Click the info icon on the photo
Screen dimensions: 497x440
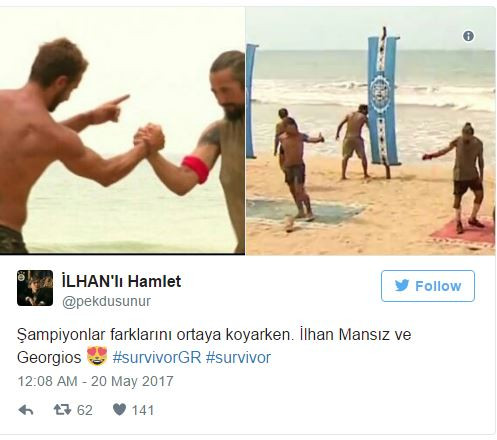tap(468, 36)
